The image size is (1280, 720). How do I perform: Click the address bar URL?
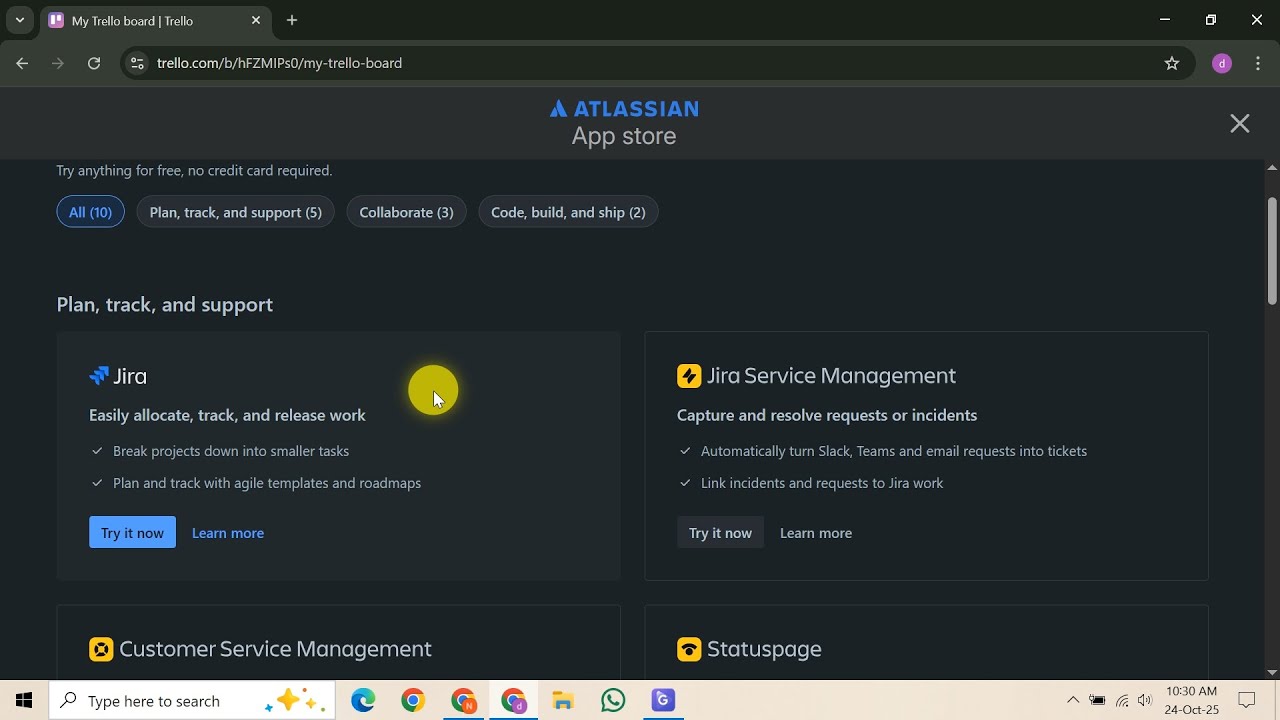(279, 63)
